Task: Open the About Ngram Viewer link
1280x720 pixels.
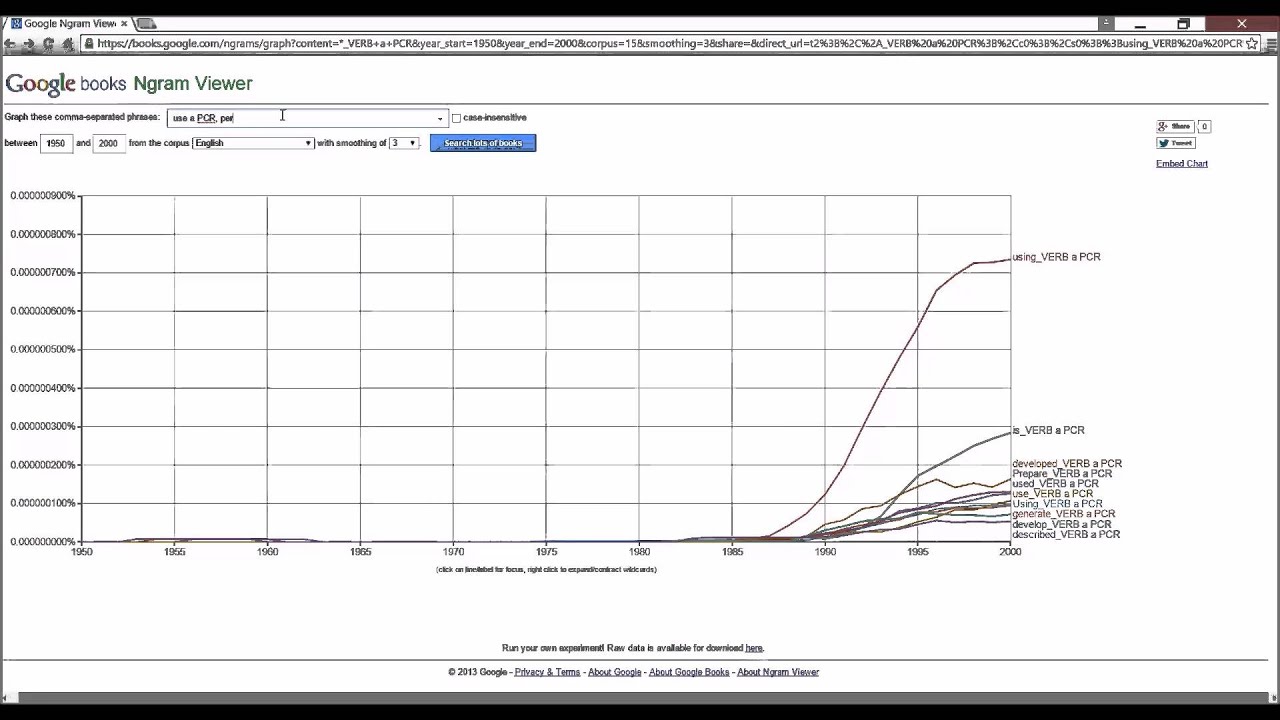Action: tap(778, 672)
